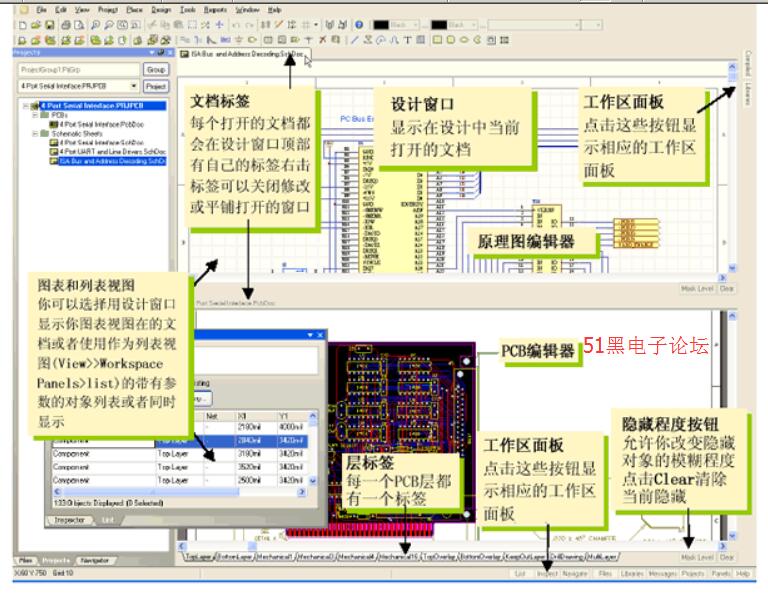Select the GND Power Port tool
This screenshot has height=602, width=768.
click(x=239, y=40)
